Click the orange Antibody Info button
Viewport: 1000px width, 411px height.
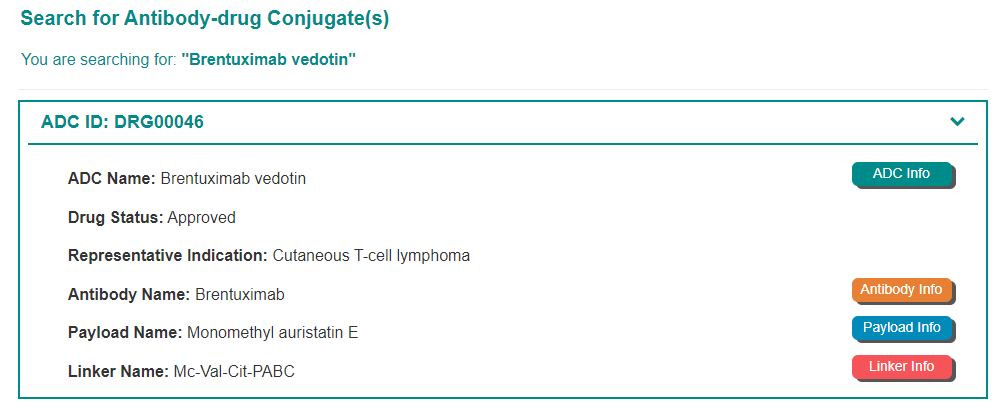(x=902, y=290)
